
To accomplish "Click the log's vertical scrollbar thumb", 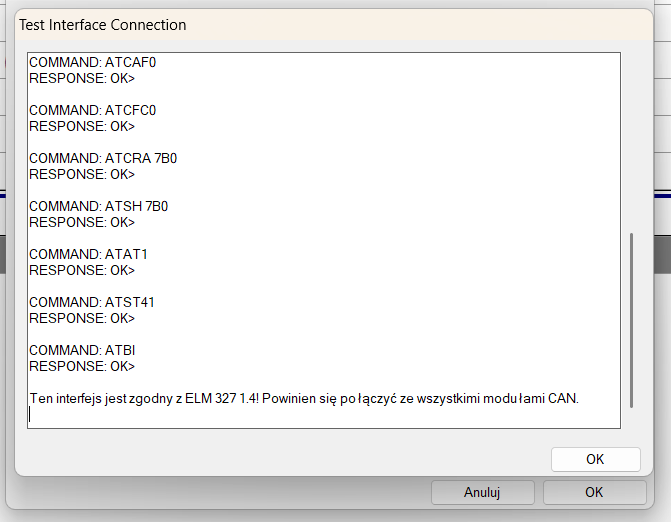I will tap(631, 320).
